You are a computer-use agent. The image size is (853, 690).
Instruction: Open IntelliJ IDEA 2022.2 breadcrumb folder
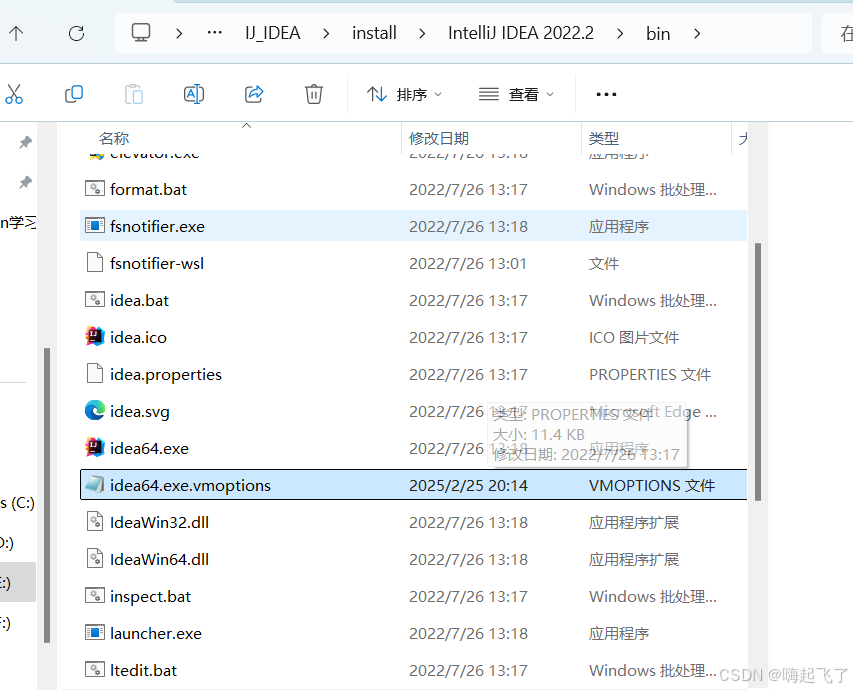pyautogui.click(x=521, y=33)
